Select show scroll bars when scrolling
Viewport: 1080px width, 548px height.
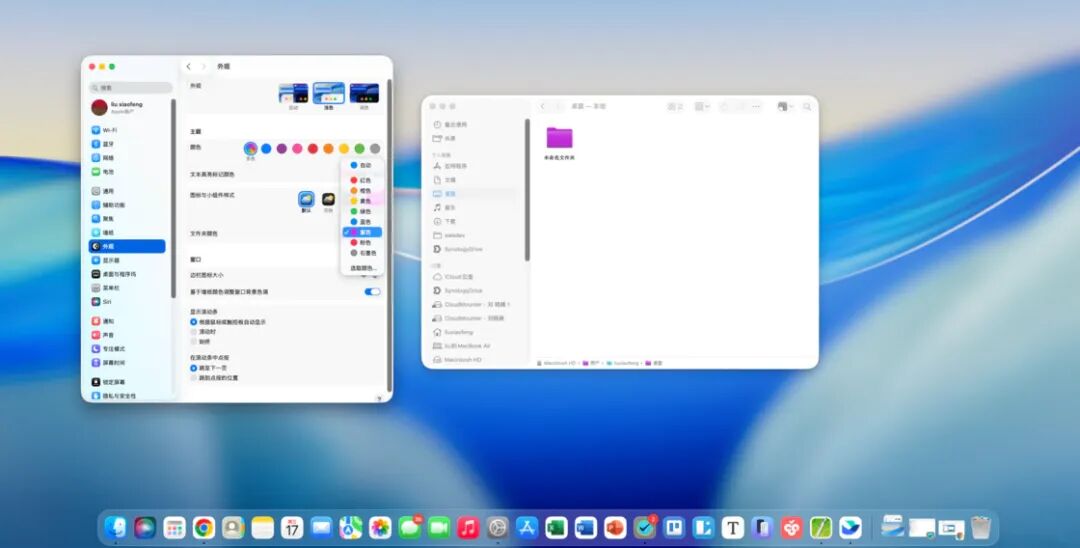(x=194, y=332)
